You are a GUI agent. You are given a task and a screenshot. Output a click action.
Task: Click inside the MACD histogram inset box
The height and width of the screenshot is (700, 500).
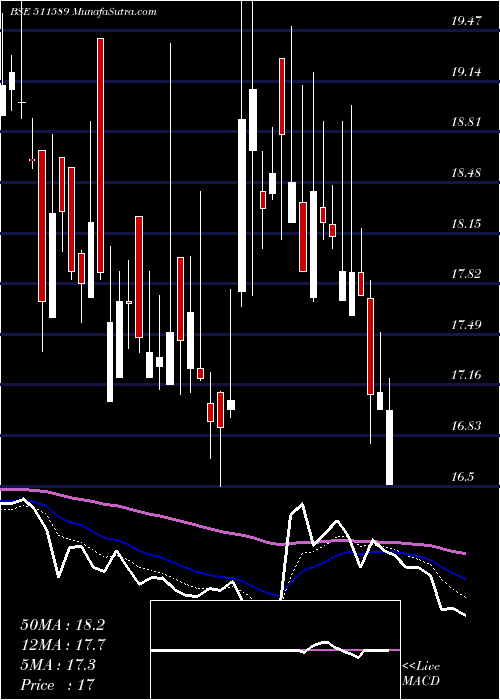pyautogui.click(x=275, y=650)
